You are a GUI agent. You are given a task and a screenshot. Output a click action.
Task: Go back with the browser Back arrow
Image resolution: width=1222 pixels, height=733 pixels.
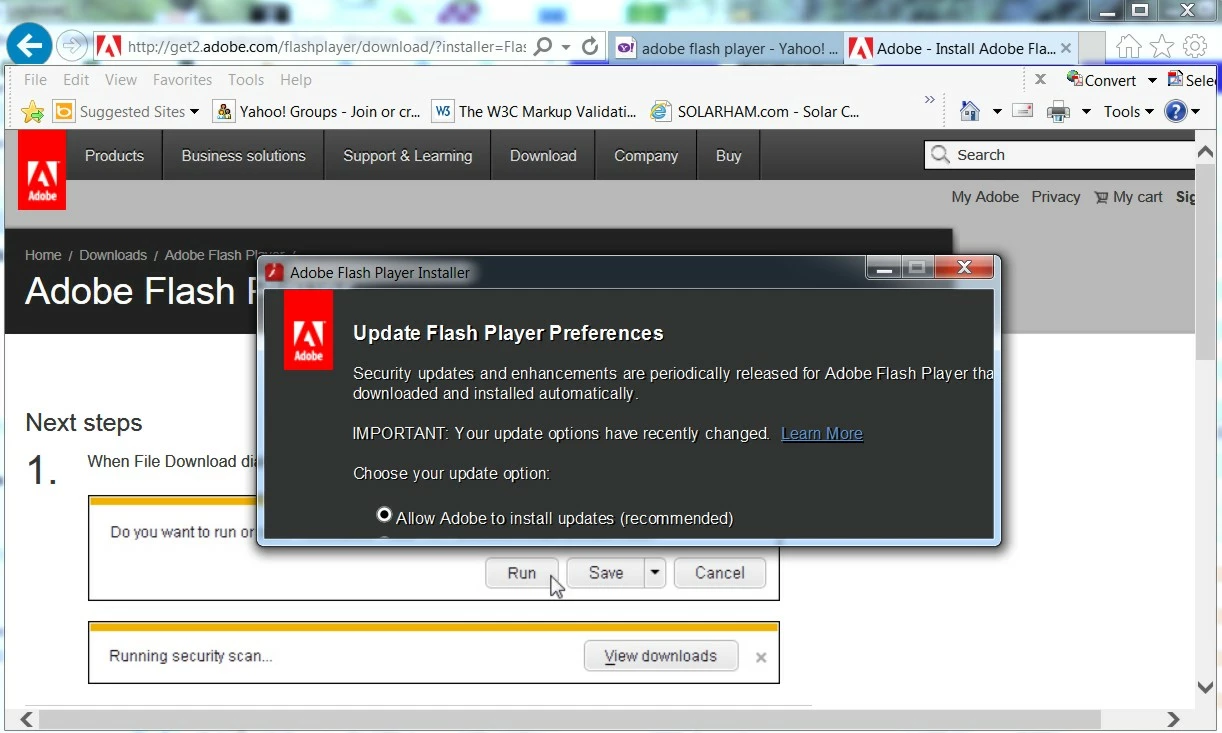tap(30, 44)
